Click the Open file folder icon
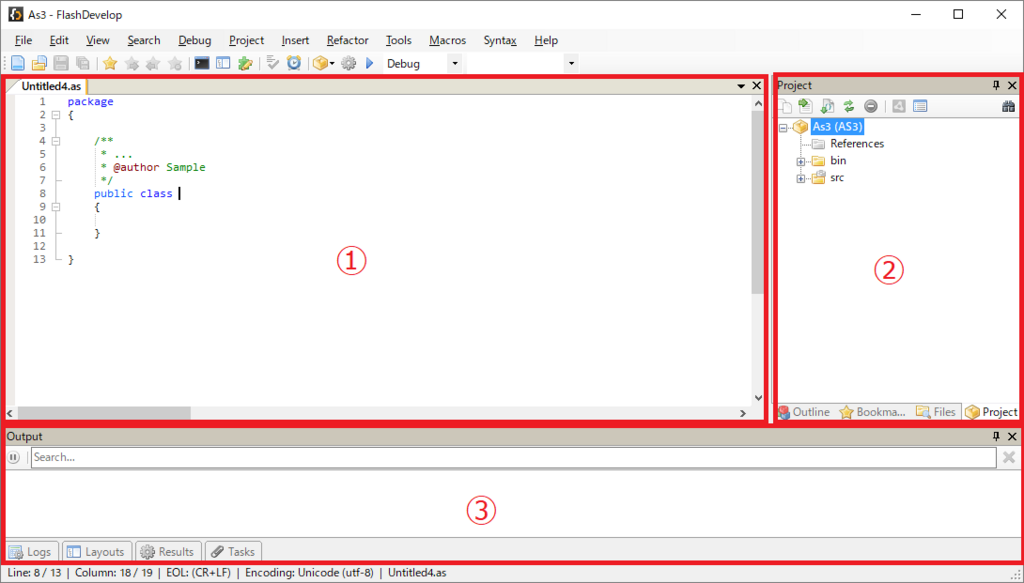Viewport: 1024px width, 583px height. [39, 63]
